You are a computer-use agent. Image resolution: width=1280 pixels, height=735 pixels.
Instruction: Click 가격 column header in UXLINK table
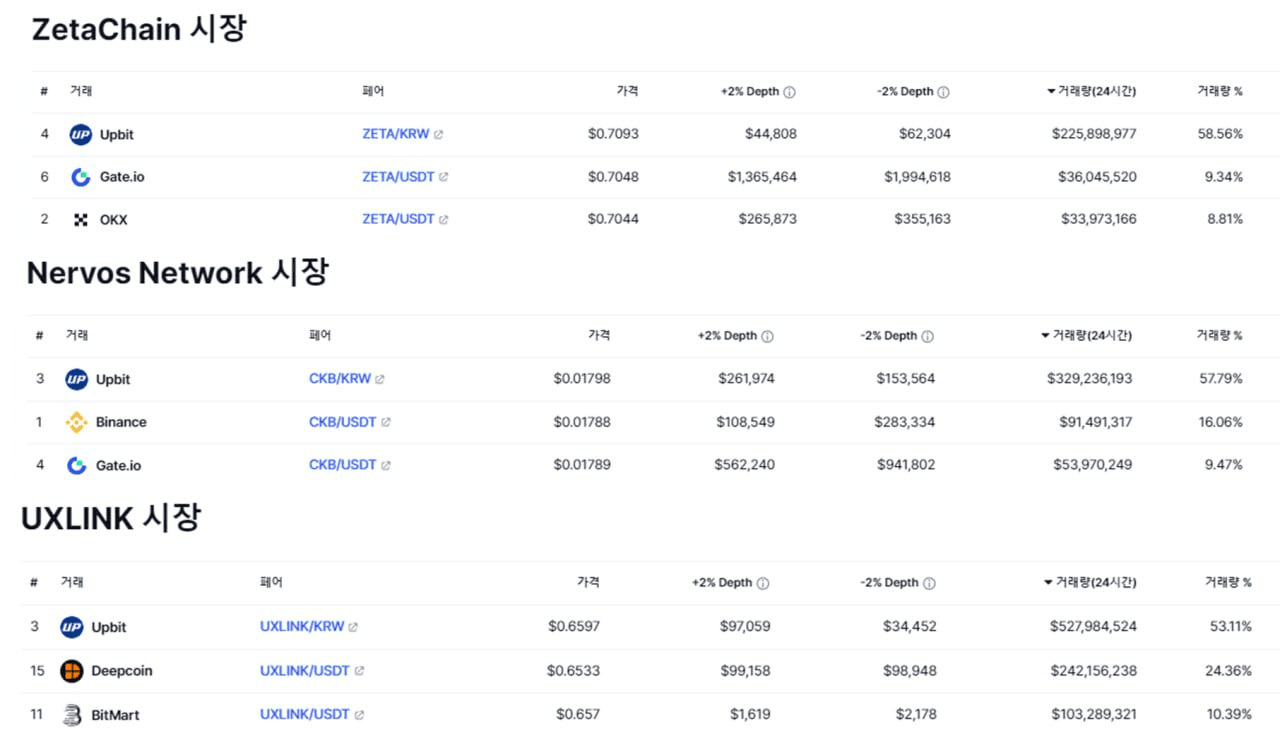coord(589,582)
